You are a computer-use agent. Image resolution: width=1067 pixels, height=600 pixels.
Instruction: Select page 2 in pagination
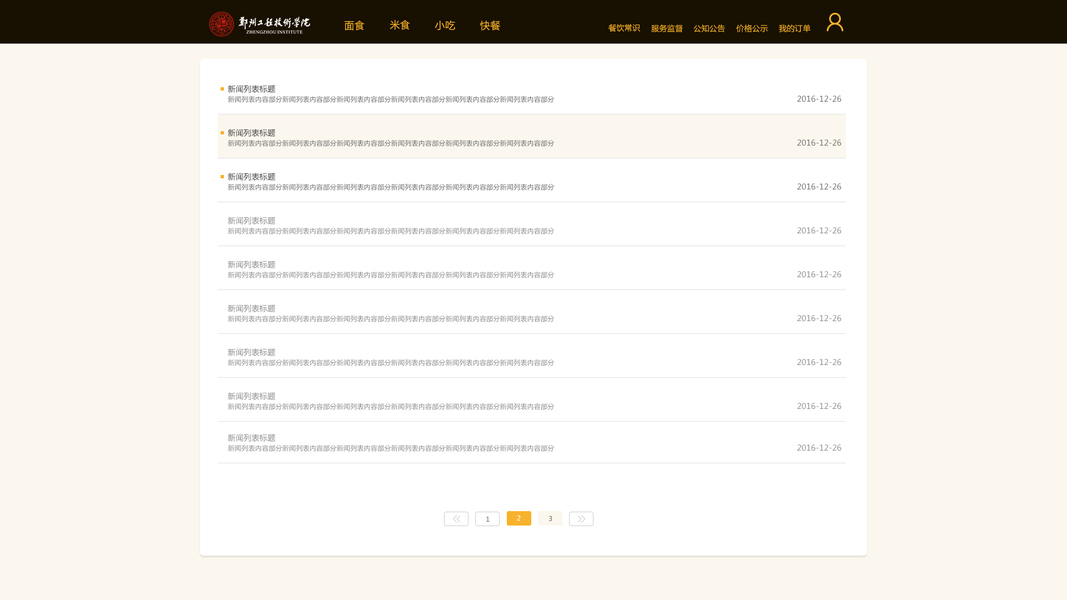[x=519, y=518]
